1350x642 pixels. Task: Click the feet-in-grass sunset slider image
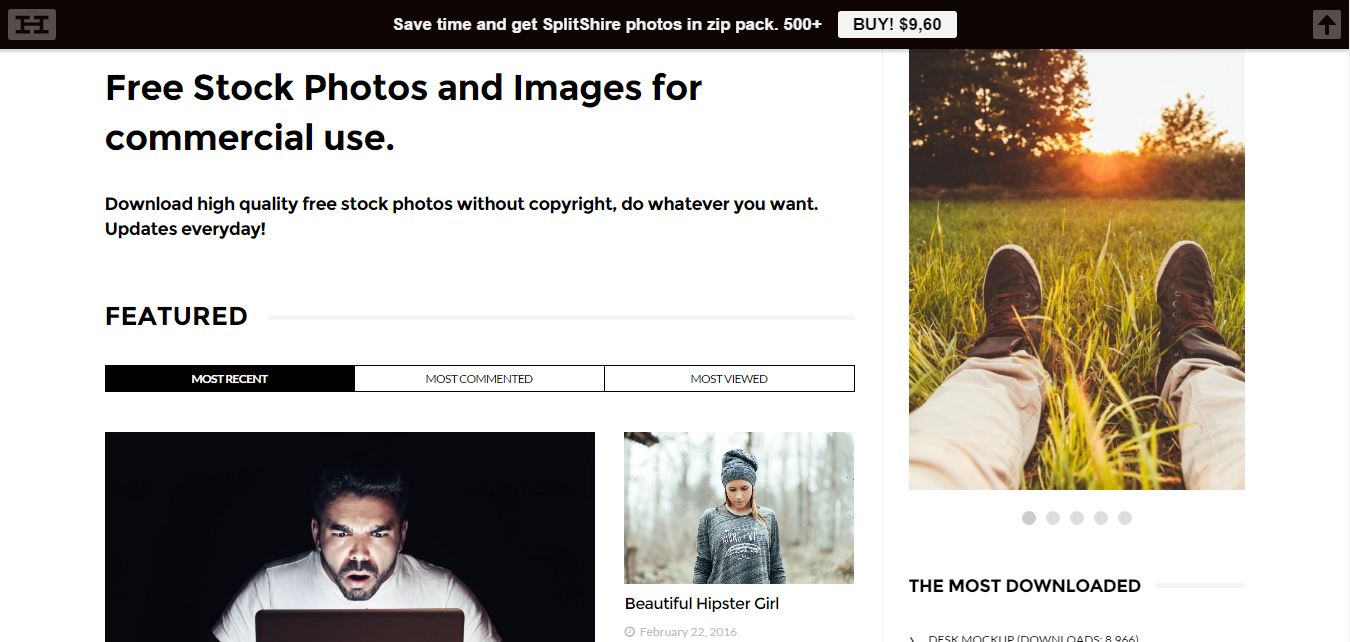1076,270
